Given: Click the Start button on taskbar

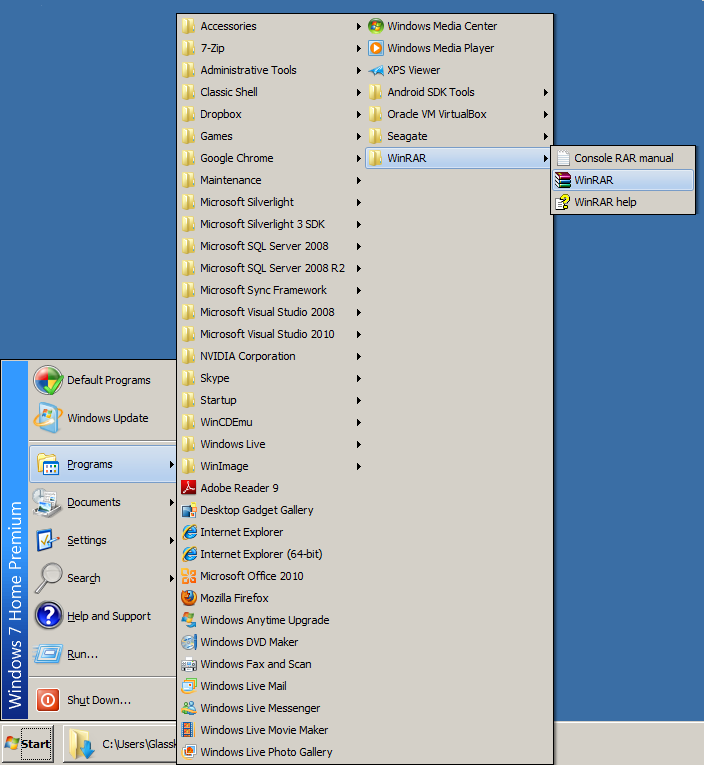Looking at the screenshot, I should click(28, 744).
